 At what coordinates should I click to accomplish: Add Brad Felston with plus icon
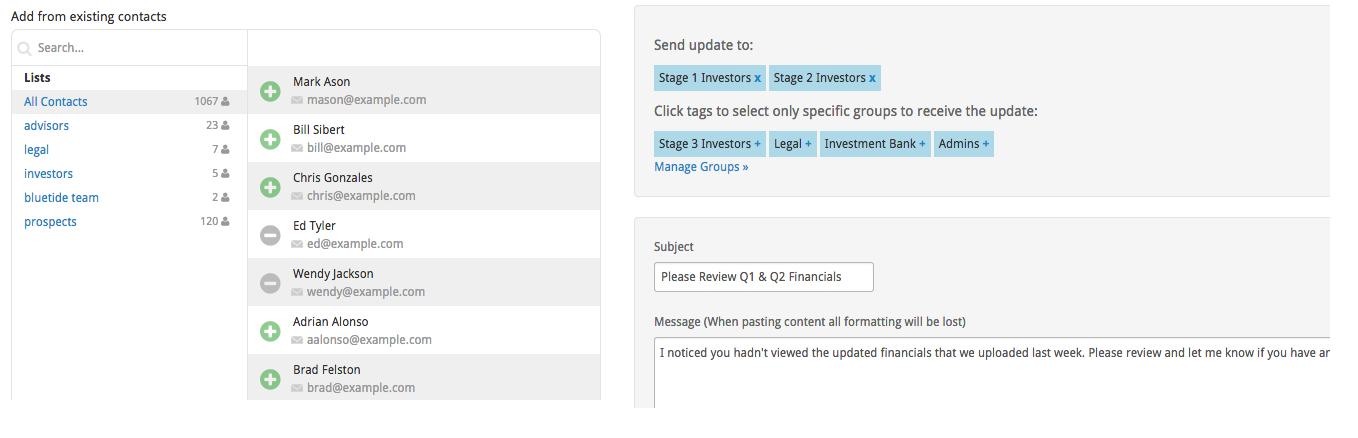click(270, 379)
